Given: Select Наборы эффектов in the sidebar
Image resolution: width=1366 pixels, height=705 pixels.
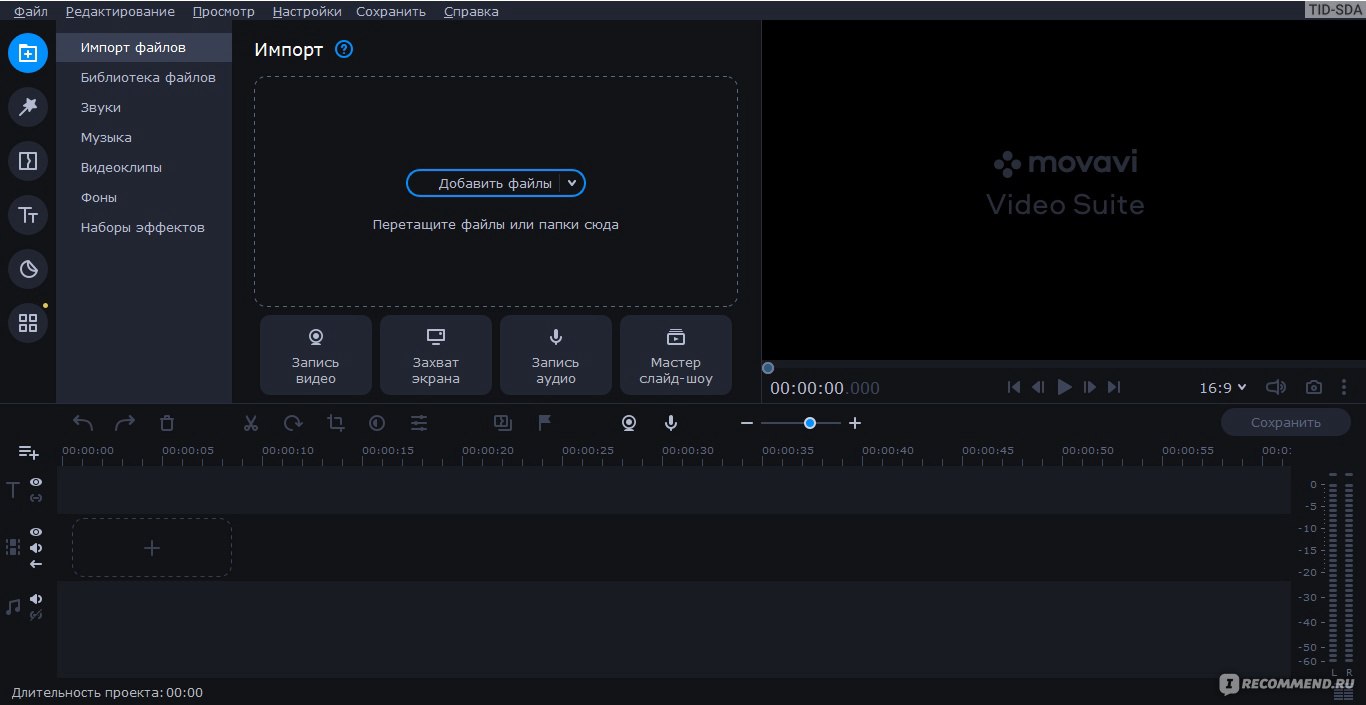Looking at the screenshot, I should (143, 227).
